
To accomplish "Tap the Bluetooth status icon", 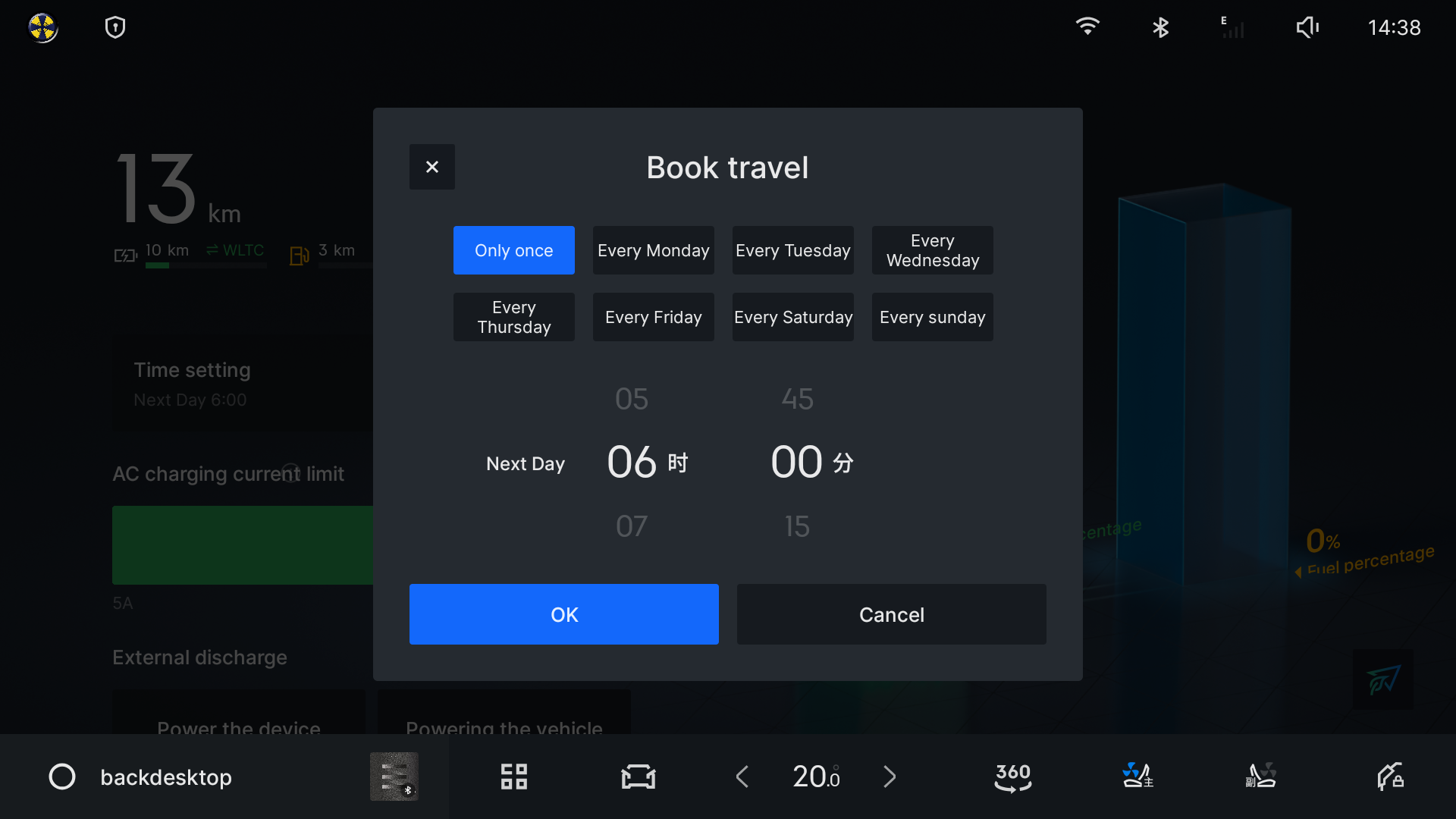I will pos(1160,28).
